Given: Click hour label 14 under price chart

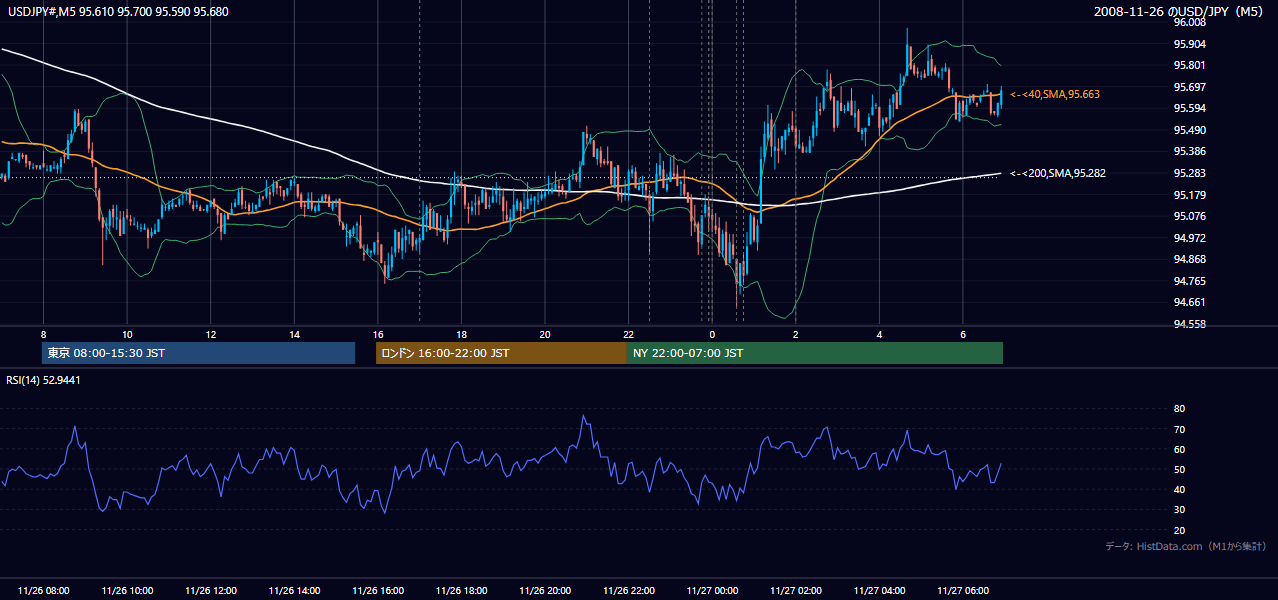Looking at the screenshot, I should 294,334.
